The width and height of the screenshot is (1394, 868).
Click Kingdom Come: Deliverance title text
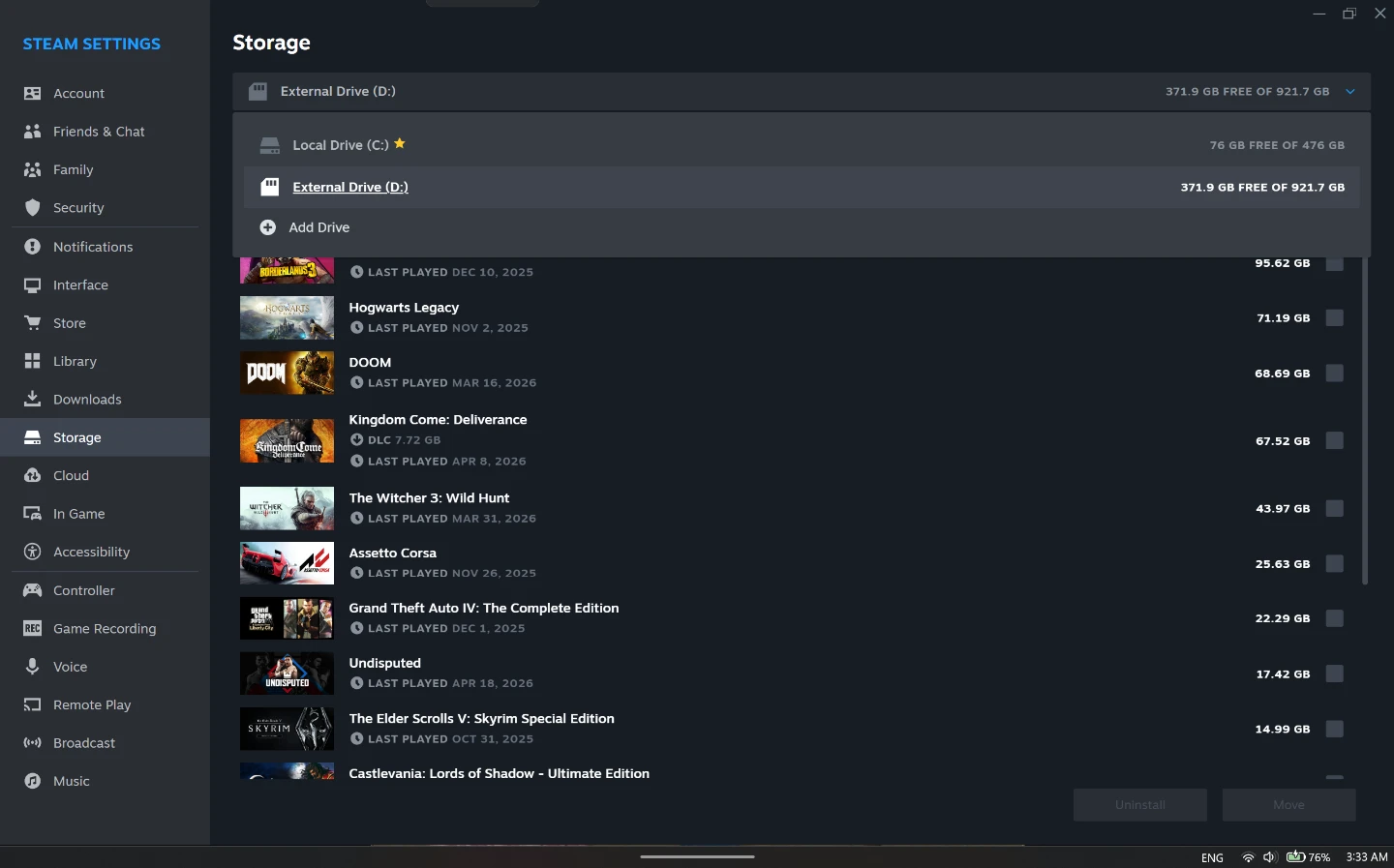(x=439, y=420)
